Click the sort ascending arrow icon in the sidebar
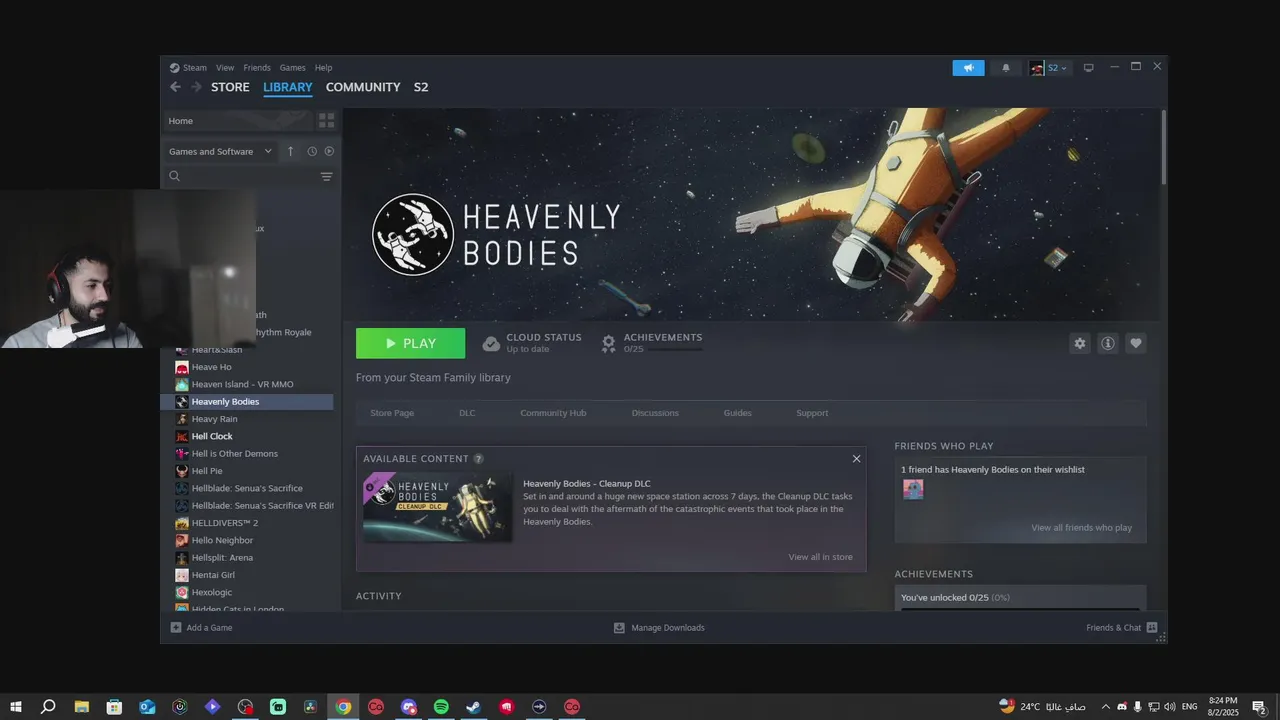 click(x=291, y=151)
